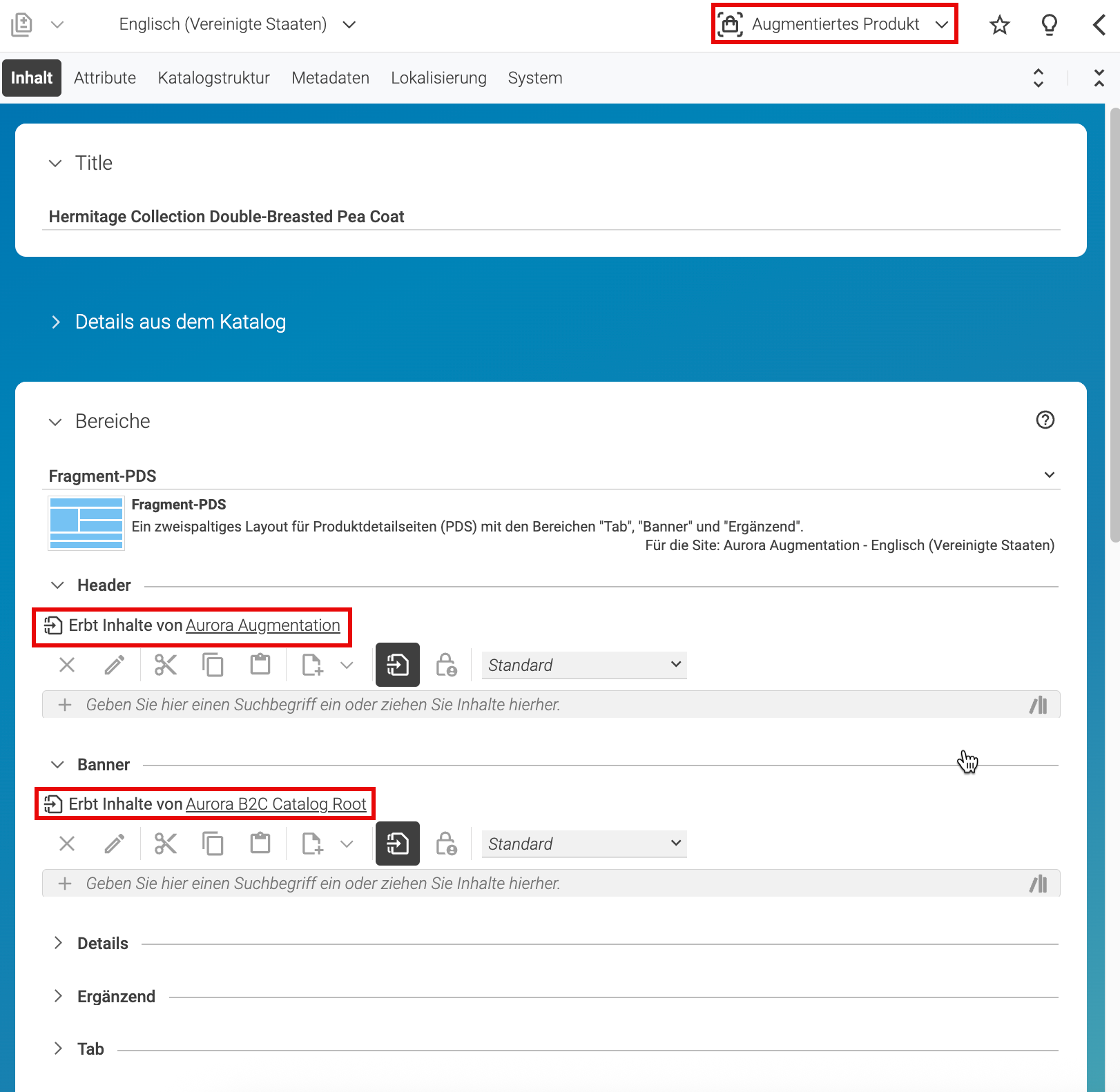
Task: Click the bookmark star icon
Action: (x=999, y=25)
